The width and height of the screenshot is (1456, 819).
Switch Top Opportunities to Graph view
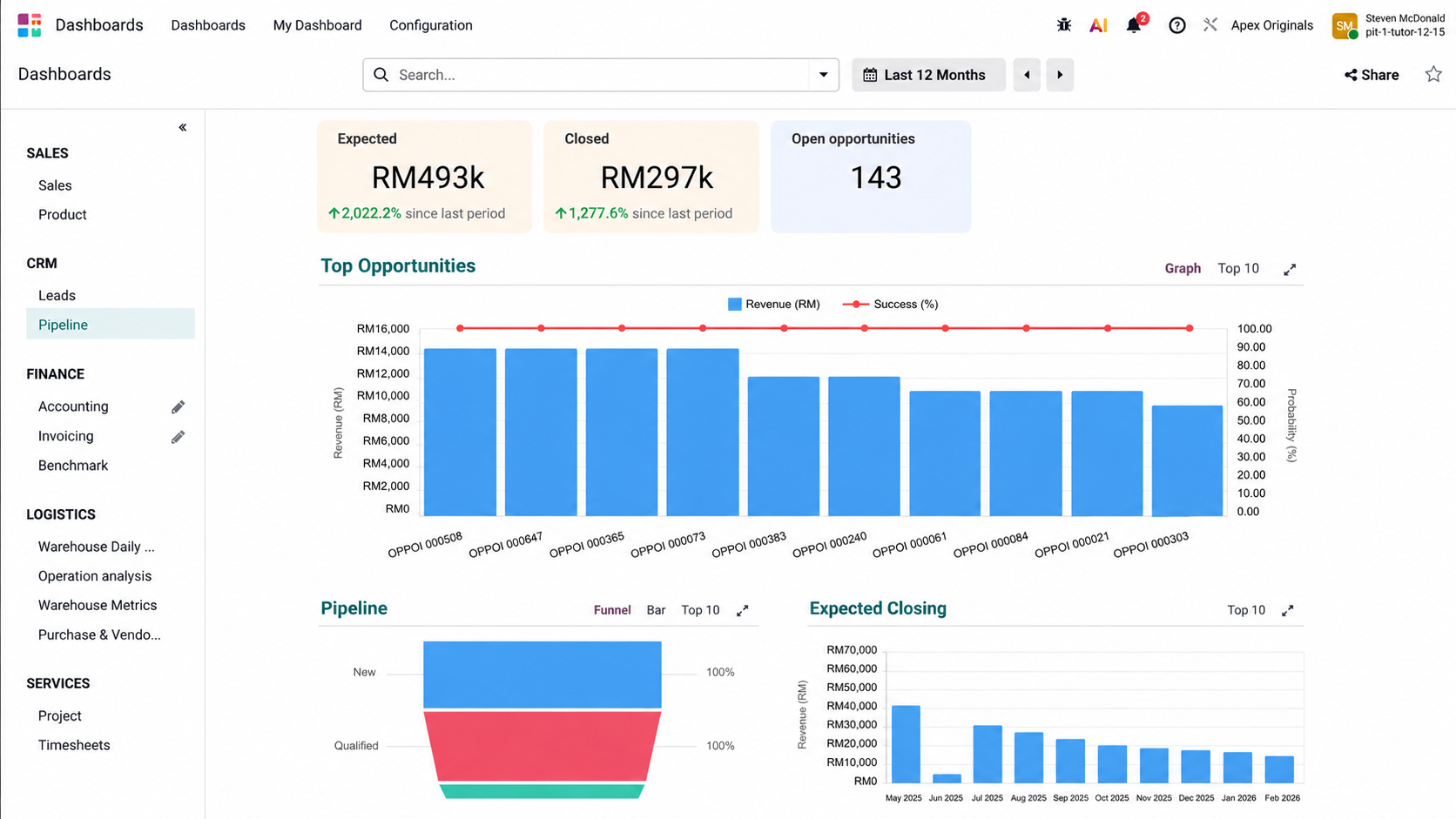click(x=1183, y=269)
